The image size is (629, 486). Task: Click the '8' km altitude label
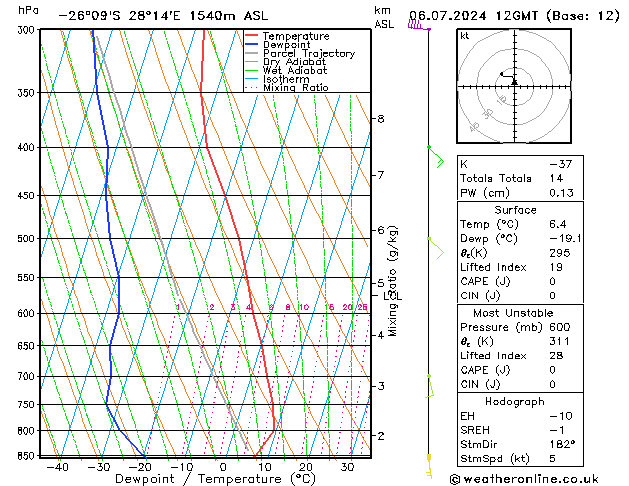click(x=380, y=119)
